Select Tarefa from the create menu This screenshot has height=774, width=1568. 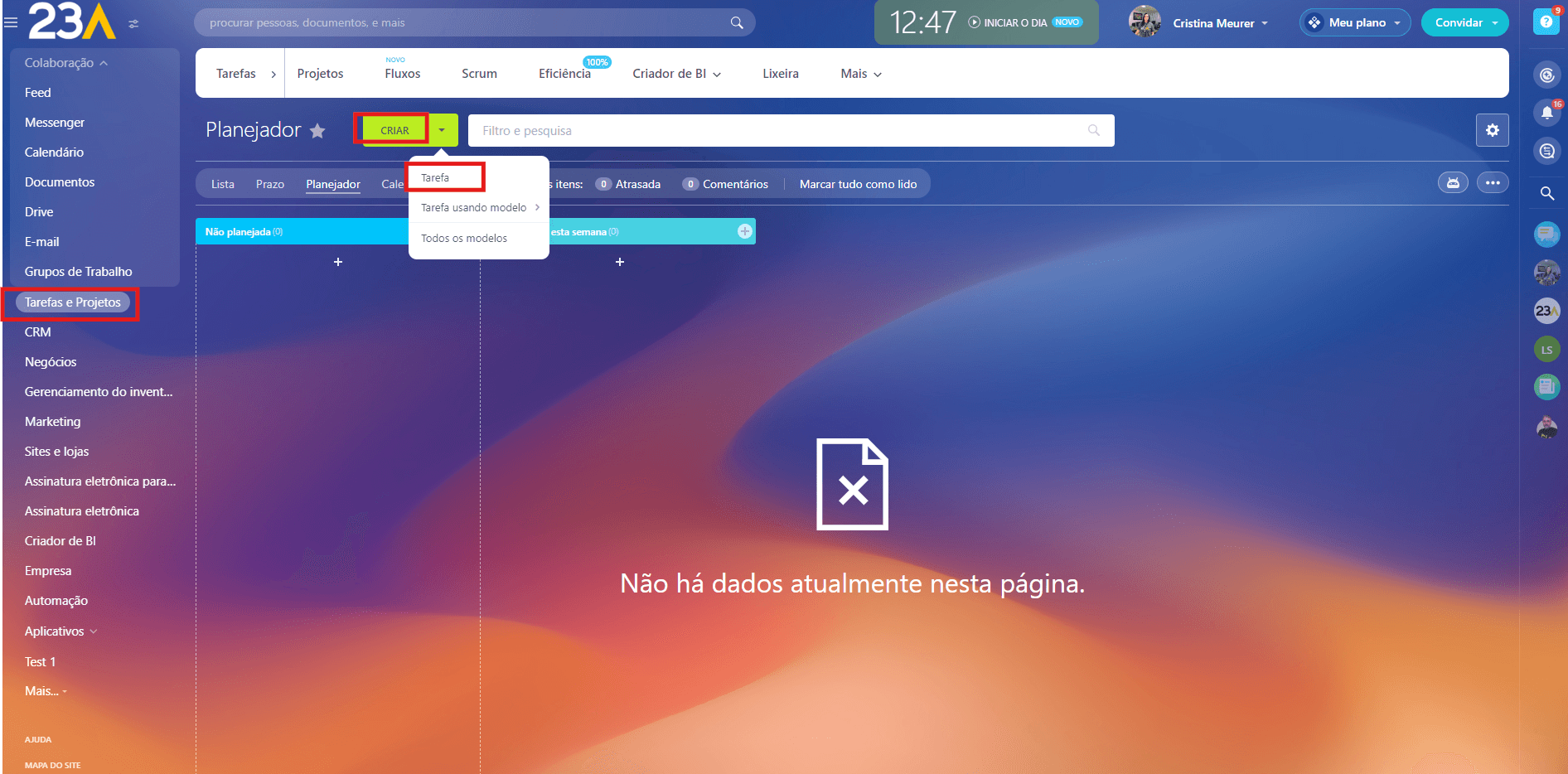point(435,177)
